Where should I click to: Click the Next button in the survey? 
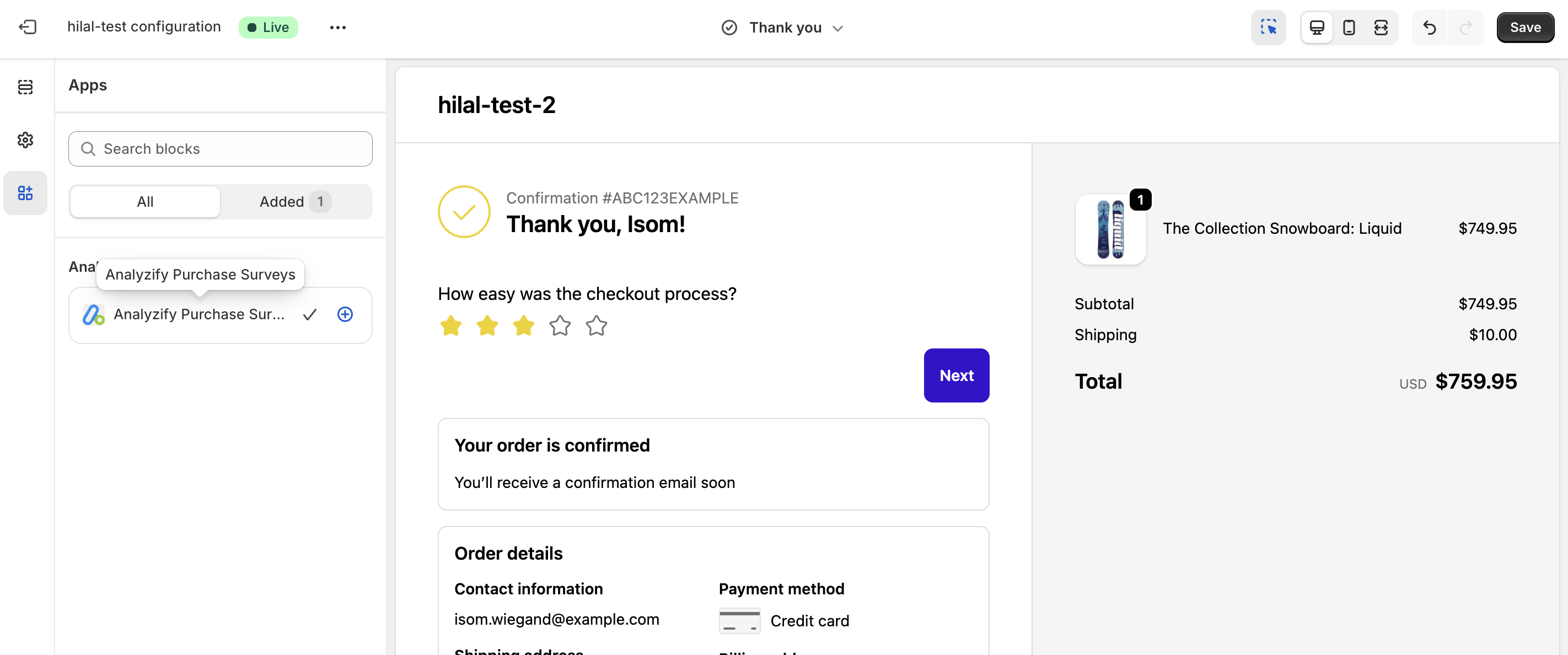click(956, 375)
